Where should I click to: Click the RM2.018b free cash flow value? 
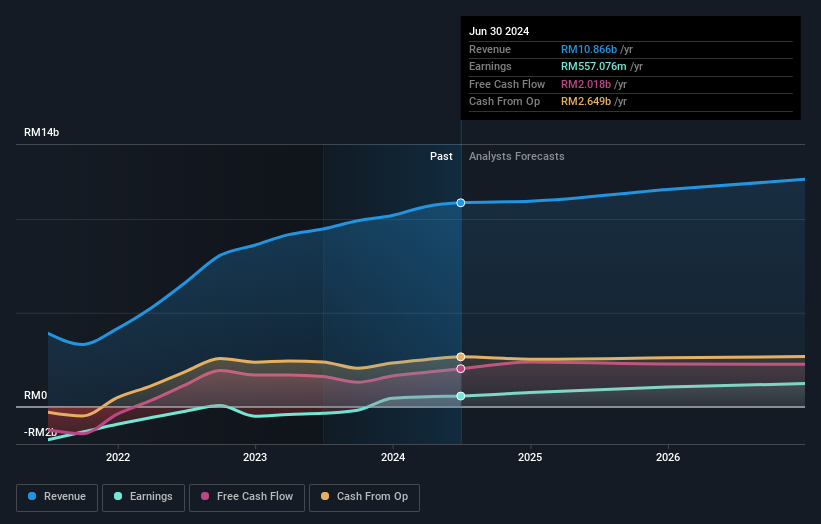point(586,84)
